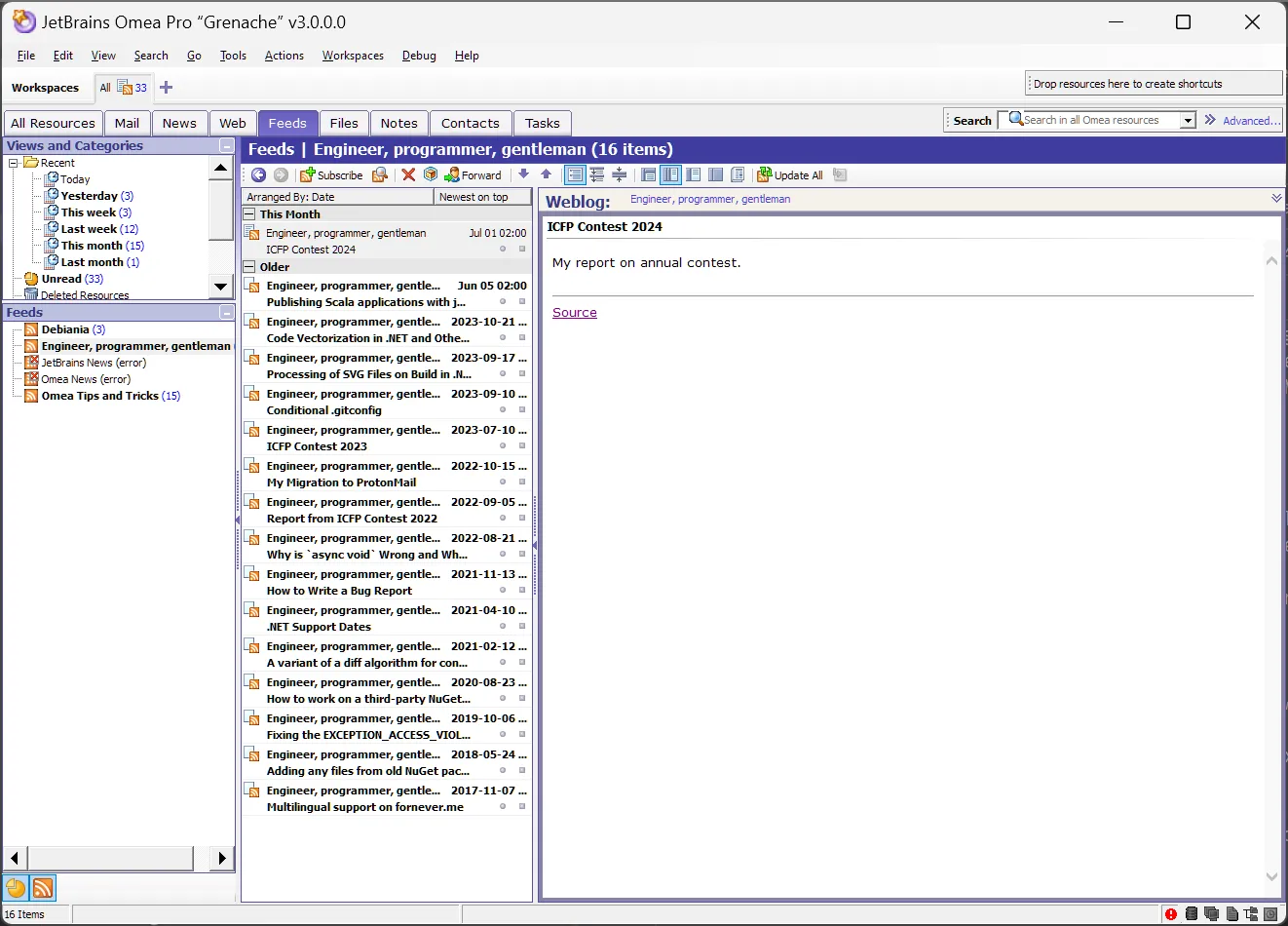Image resolution: width=1288 pixels, height=926 pixels.
Task: Open the Source link in the article
Action: [575, 313]
